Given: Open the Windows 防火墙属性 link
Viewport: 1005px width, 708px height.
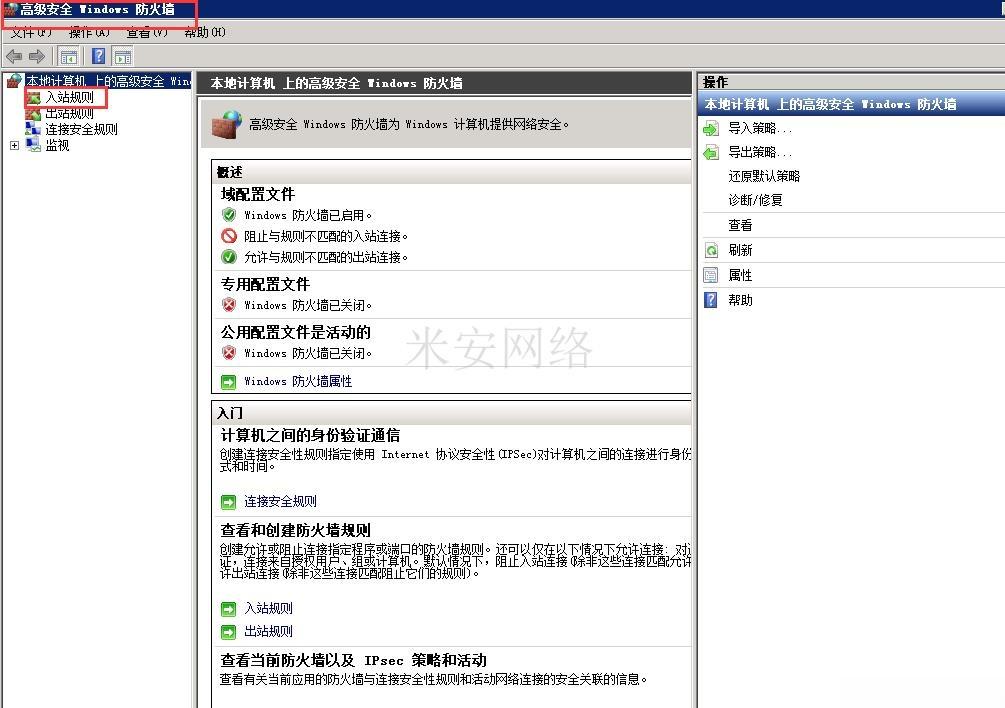Looking at the screenshot, I should (x=298, y=382).
